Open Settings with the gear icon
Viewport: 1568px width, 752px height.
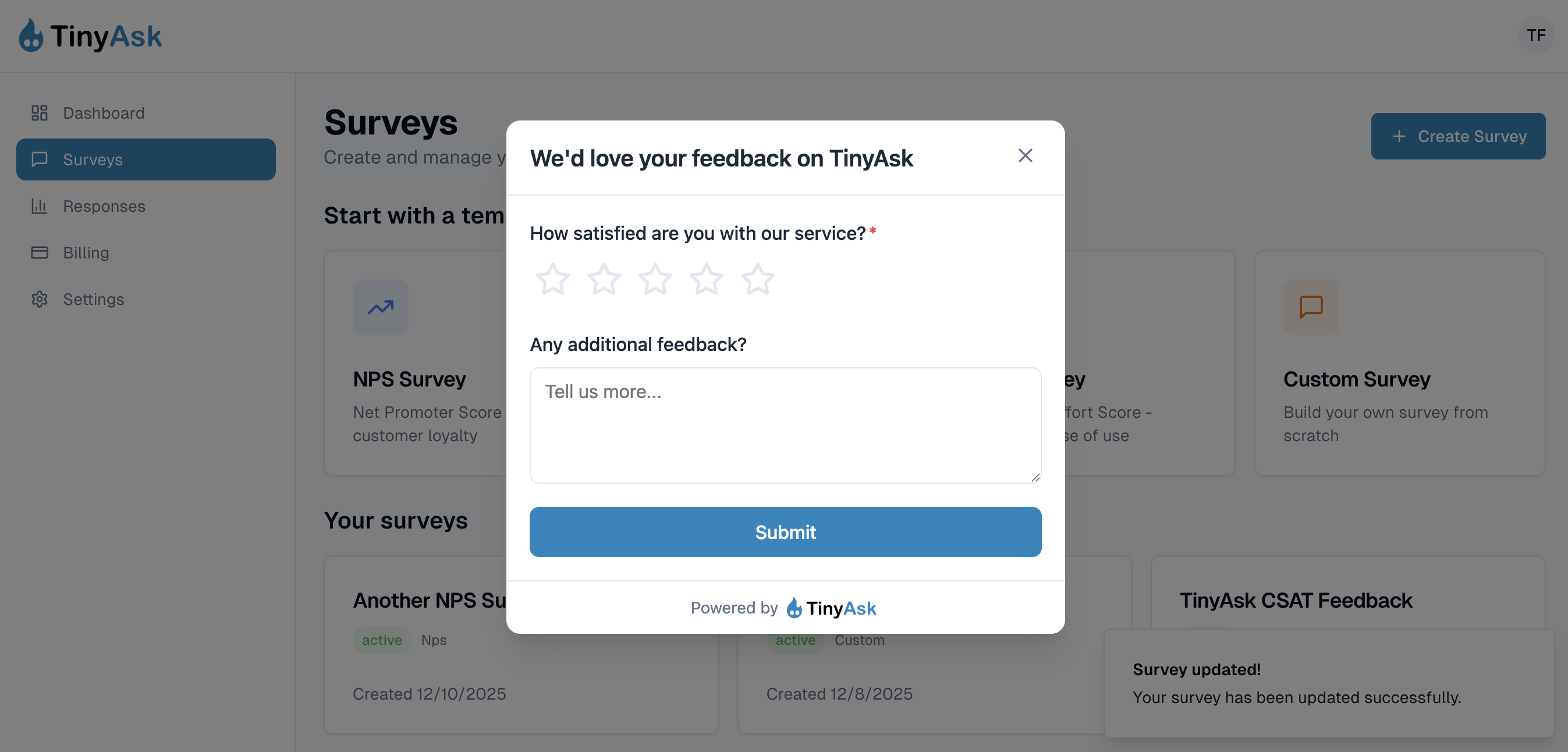pos(39,299)
